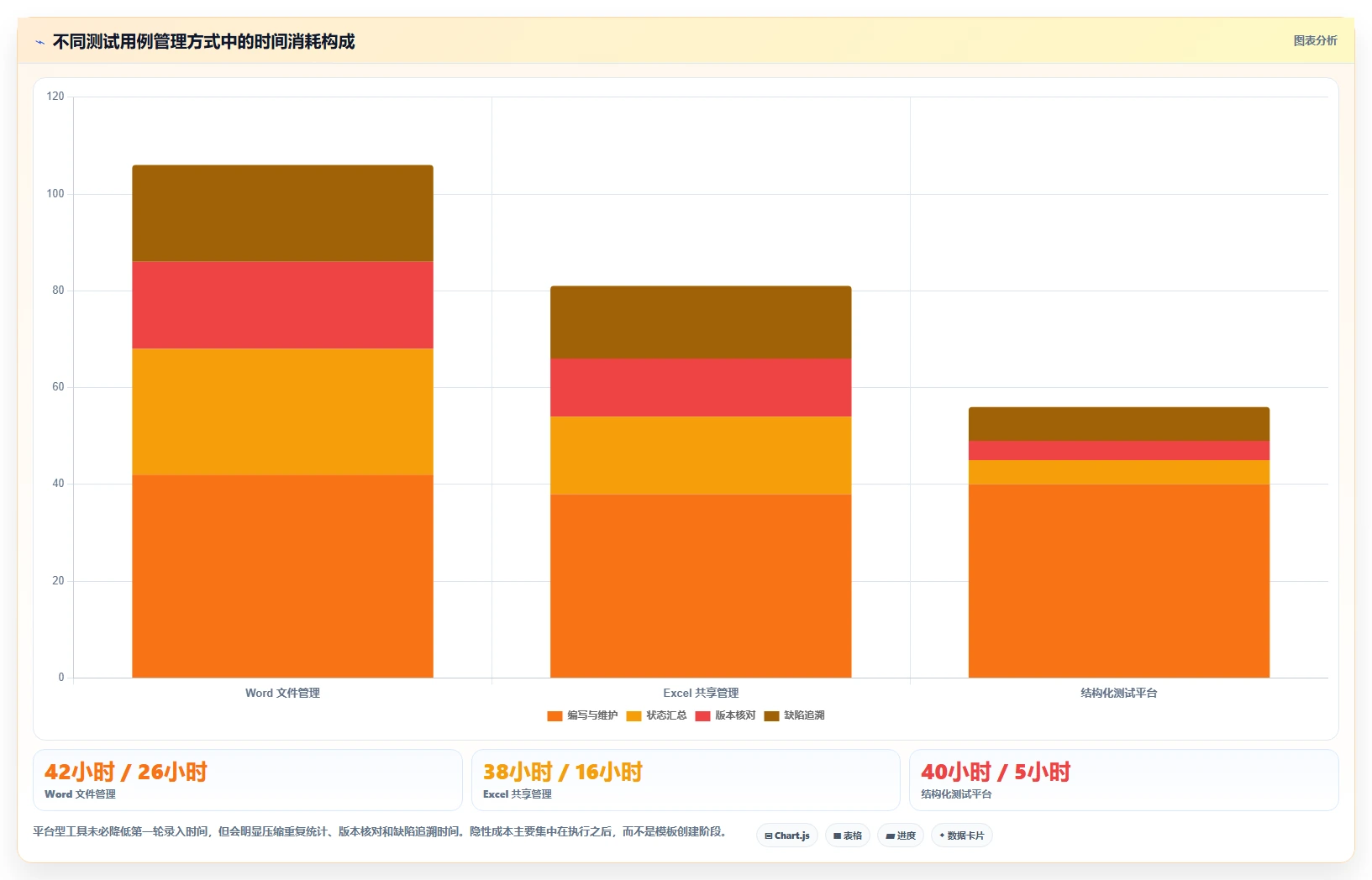Click the y-axis tick value 0
Viewport: 1372px width, 880px height.
click(61, 678)
